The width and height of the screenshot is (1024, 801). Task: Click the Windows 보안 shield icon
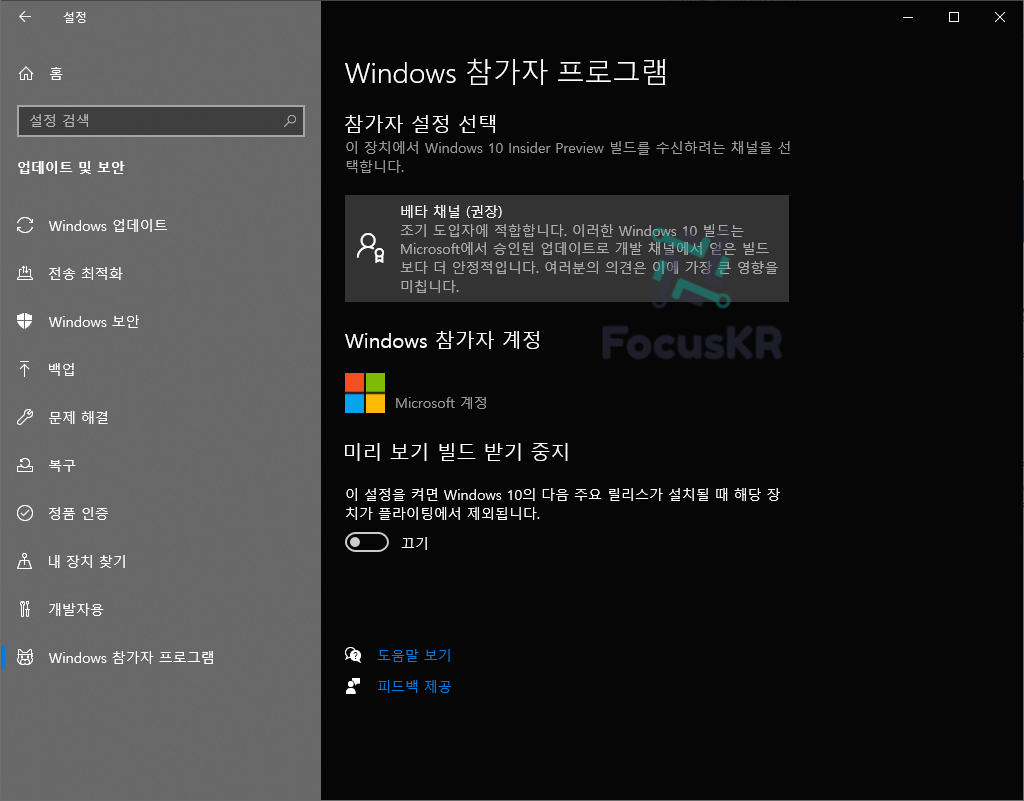tap(25, 321)
